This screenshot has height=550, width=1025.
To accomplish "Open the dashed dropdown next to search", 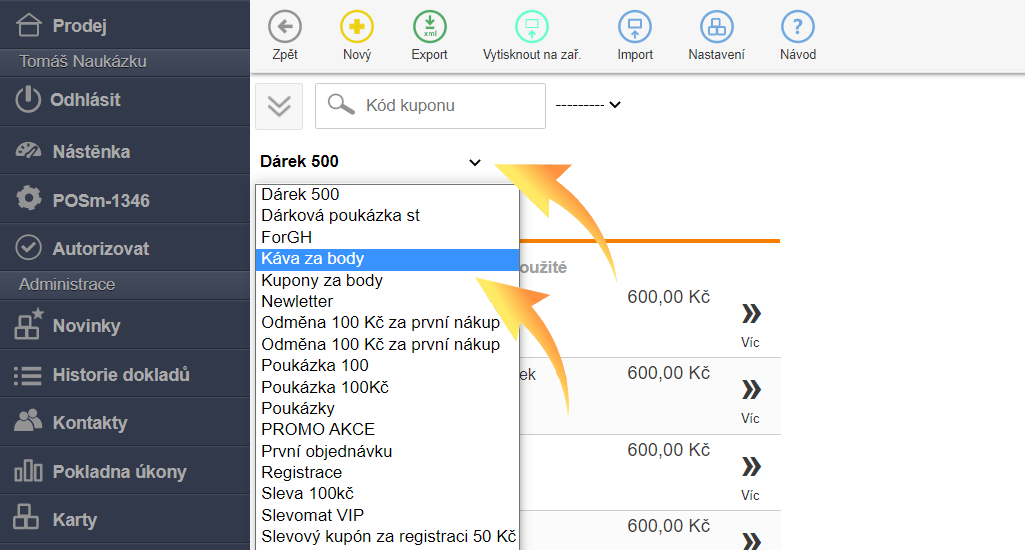I will (x=588, y=105).
